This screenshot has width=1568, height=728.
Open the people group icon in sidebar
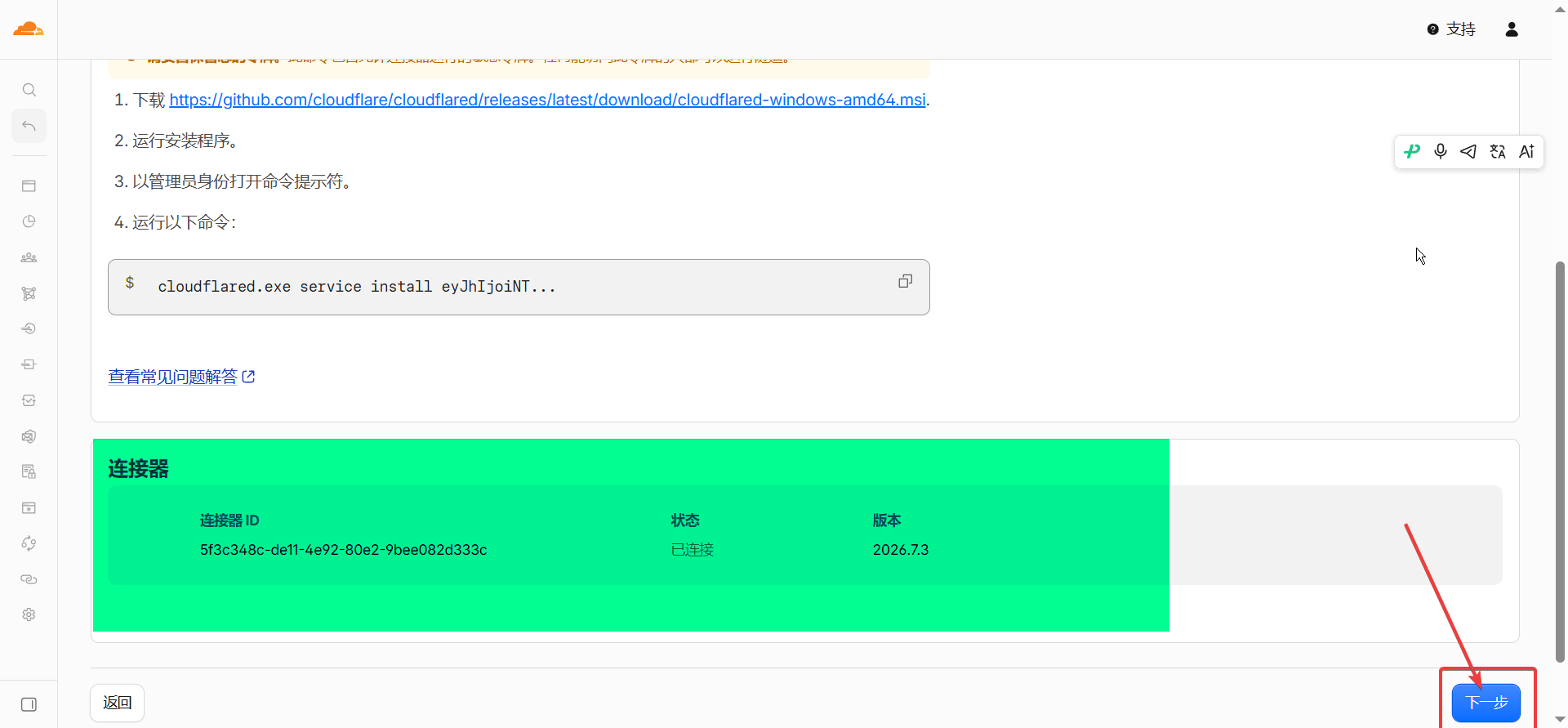coord(29,257)
